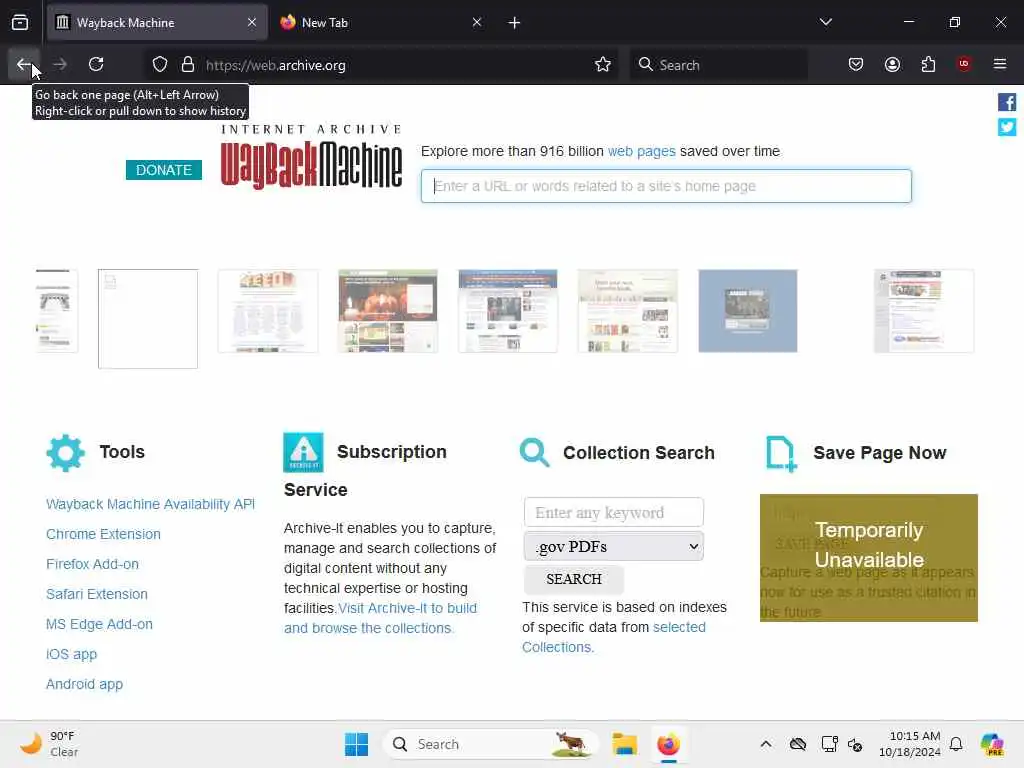Open the blank white page thumbnail
Screen dimensions: 1024x768
148,319
